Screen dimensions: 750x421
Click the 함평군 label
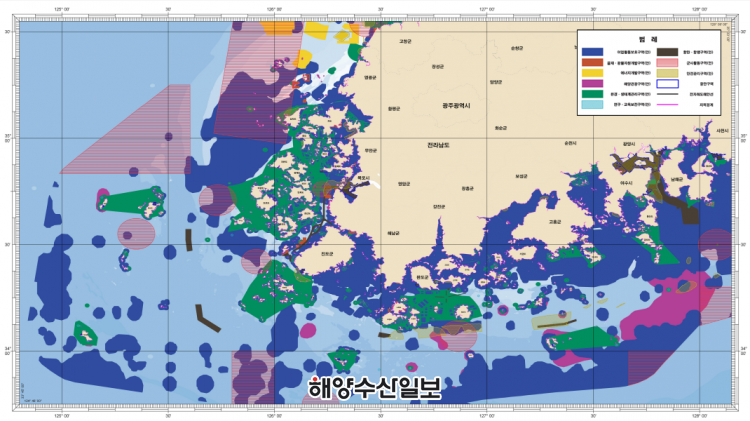point(394,109)
